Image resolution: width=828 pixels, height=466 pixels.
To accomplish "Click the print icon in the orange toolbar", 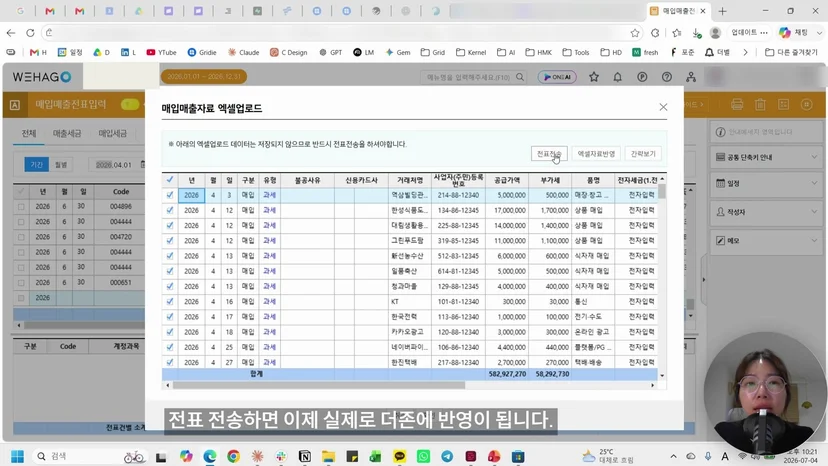I will click(737, 105).
